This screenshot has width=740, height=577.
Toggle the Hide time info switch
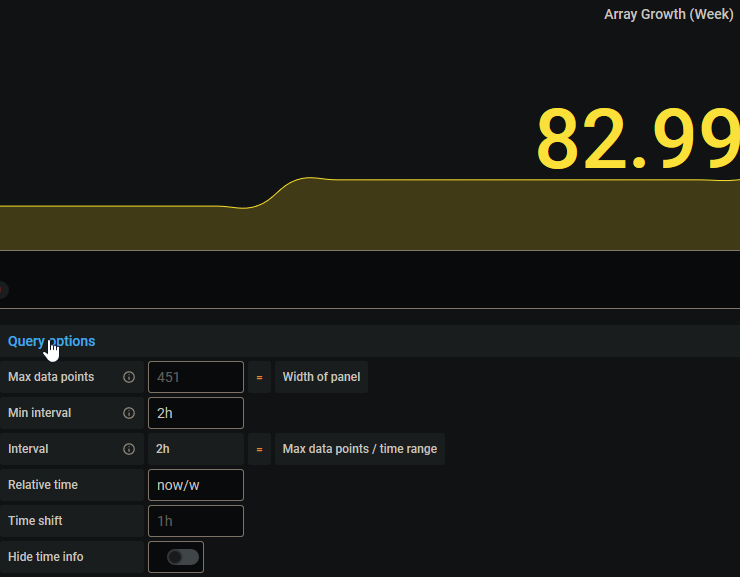tap(183, 557)
